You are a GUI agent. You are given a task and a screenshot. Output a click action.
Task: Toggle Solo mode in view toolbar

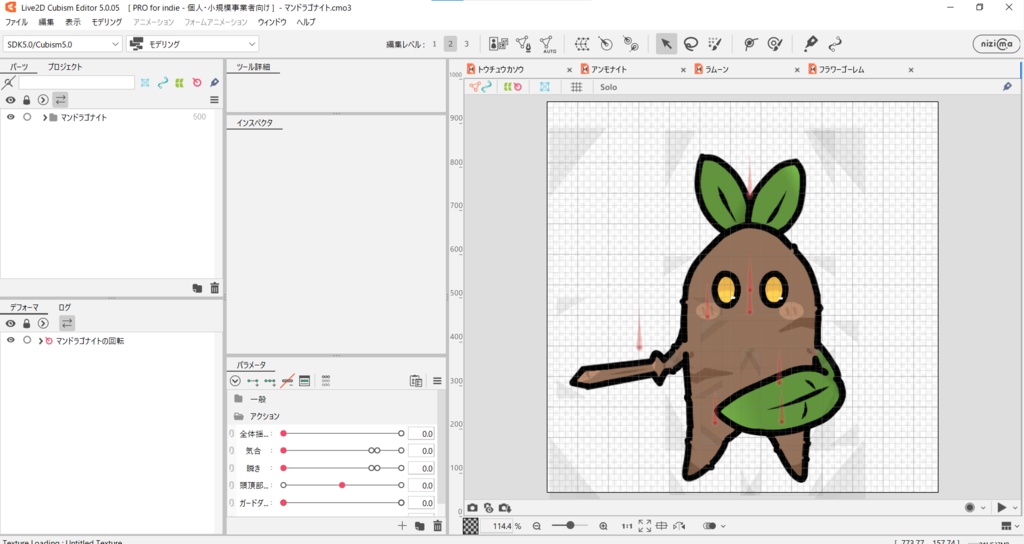pyautogui.click(x=609, y=87)
